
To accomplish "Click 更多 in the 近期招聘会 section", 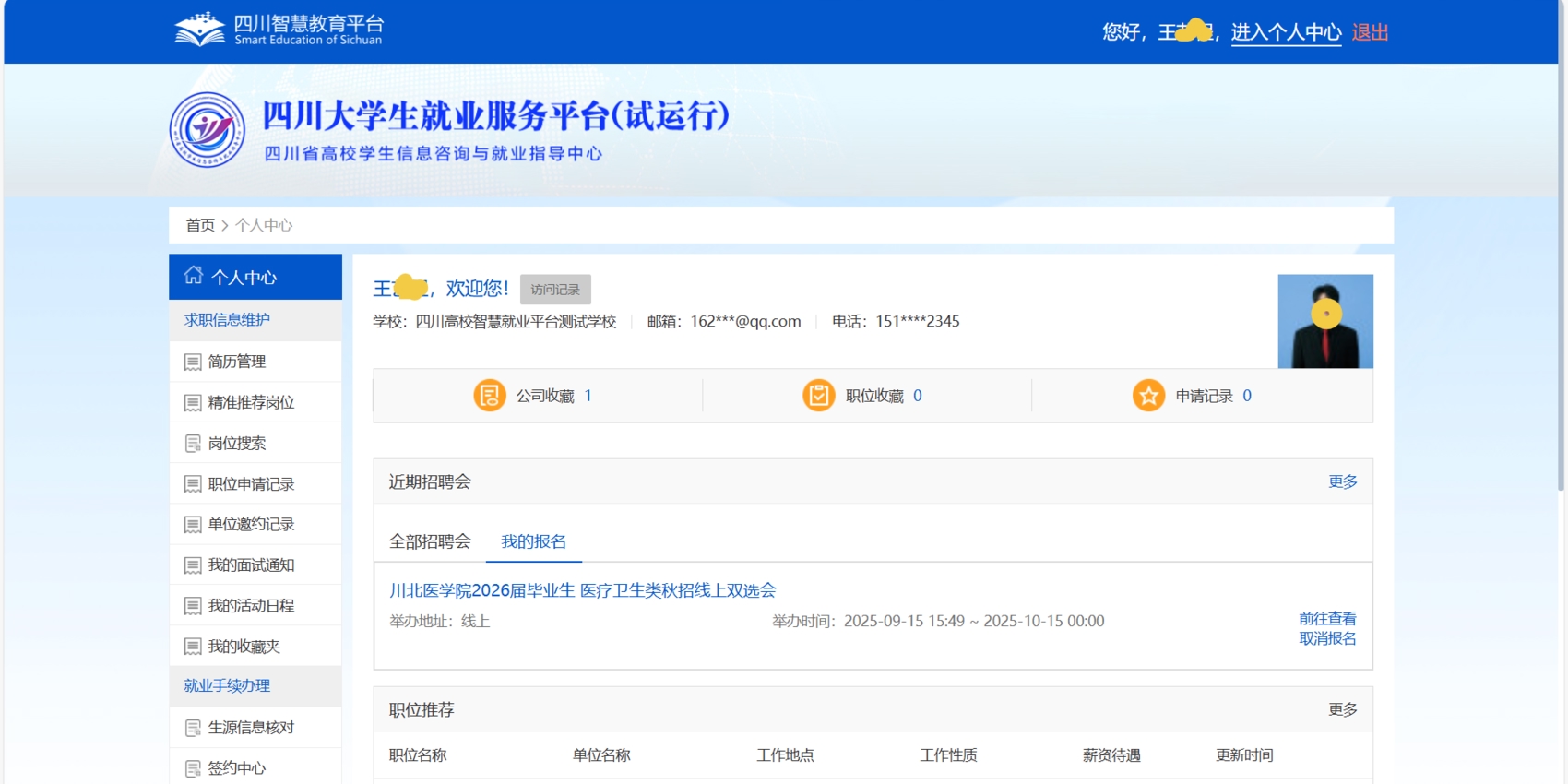I will (1342, 481).
